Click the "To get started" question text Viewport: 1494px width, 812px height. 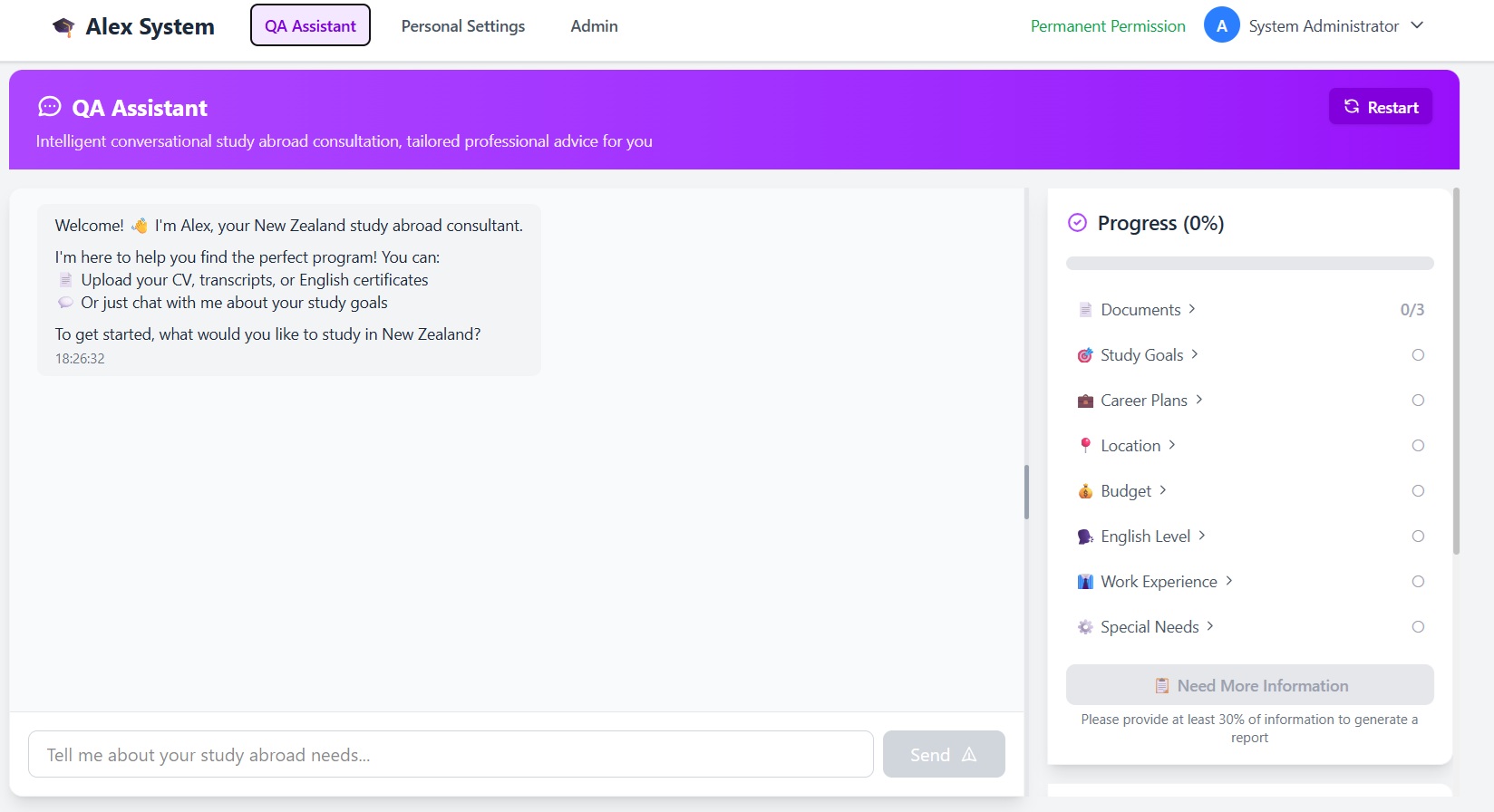tap(267, 334)
